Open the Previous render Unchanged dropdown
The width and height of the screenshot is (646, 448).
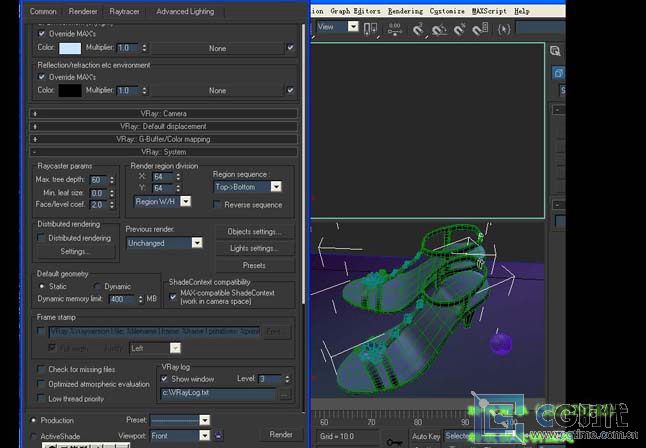point(164,243)
